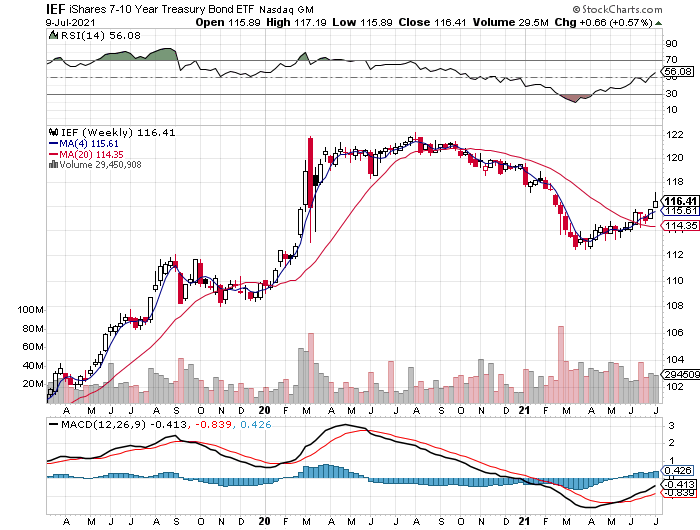Click the 108 price axis label
The width and height of the screenshot is (700, 530).
pos(675,306)
